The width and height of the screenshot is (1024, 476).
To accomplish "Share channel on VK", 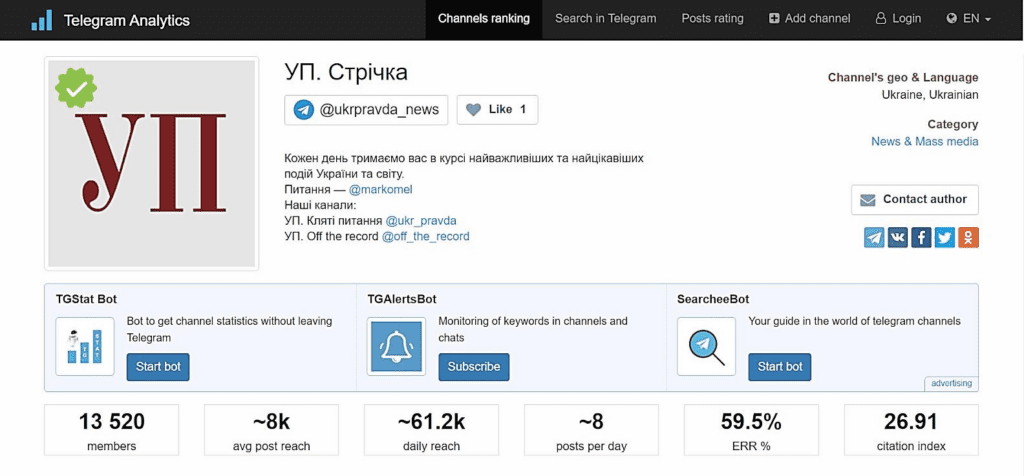I will point(898,237).
